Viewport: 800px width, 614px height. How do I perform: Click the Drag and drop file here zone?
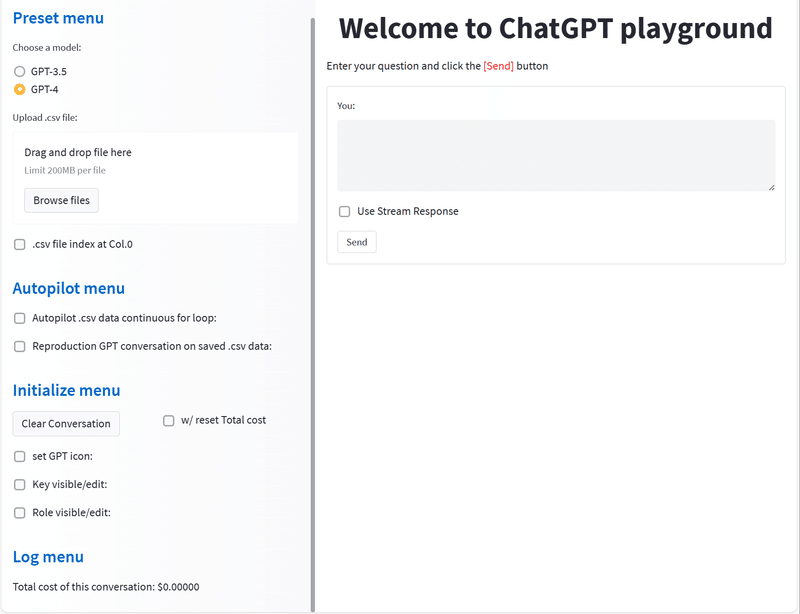[155, 178]
